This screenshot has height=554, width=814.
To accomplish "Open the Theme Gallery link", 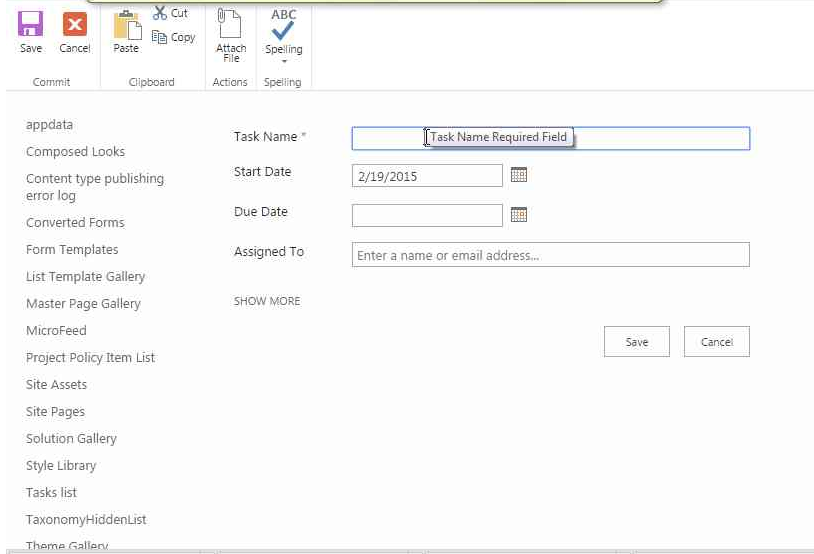I will tap(67, 545).
